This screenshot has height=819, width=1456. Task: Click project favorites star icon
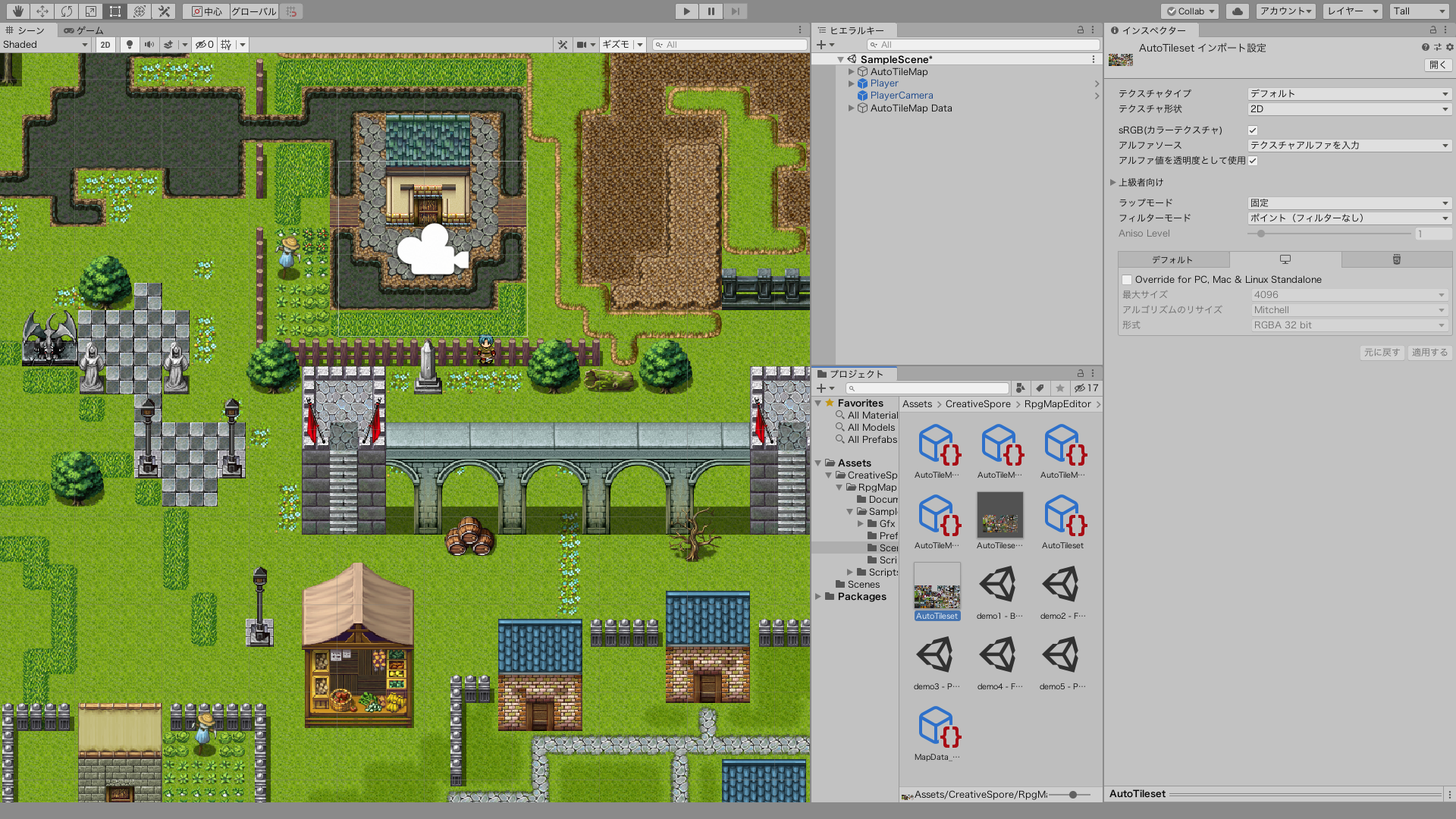tap(1060, 388)
